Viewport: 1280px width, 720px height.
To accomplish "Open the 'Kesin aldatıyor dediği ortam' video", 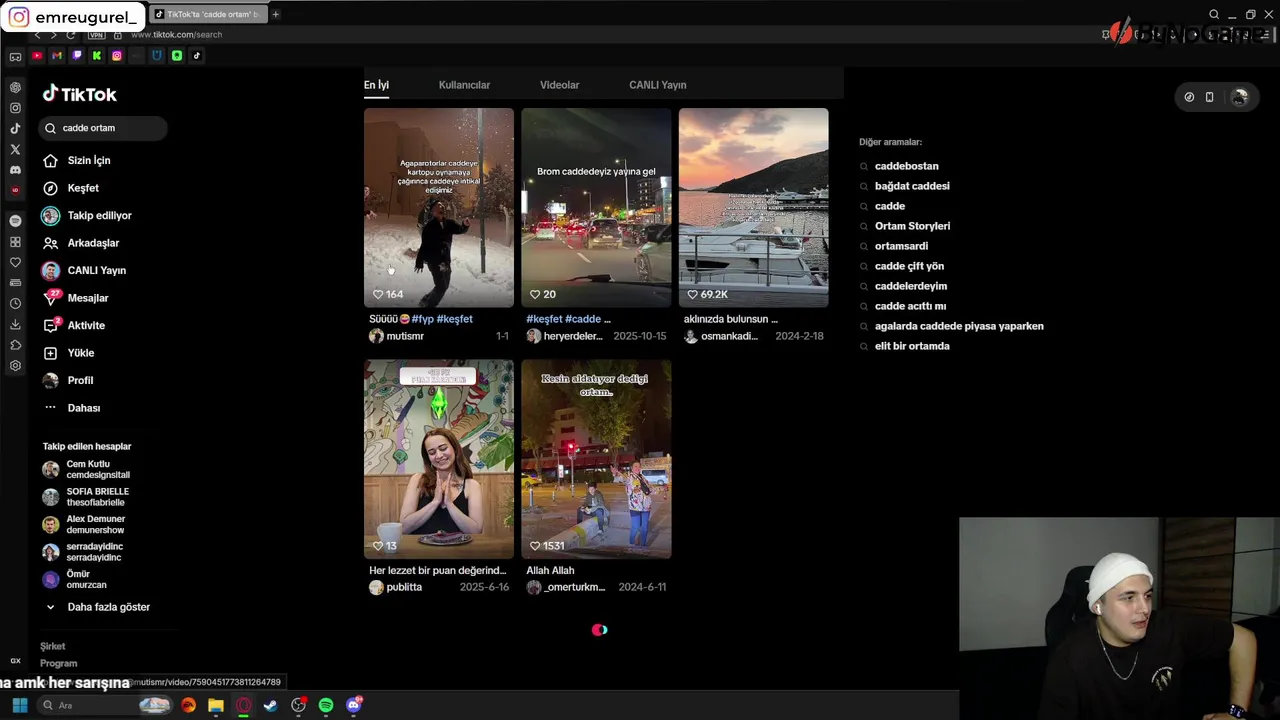I will pos(596,459).
